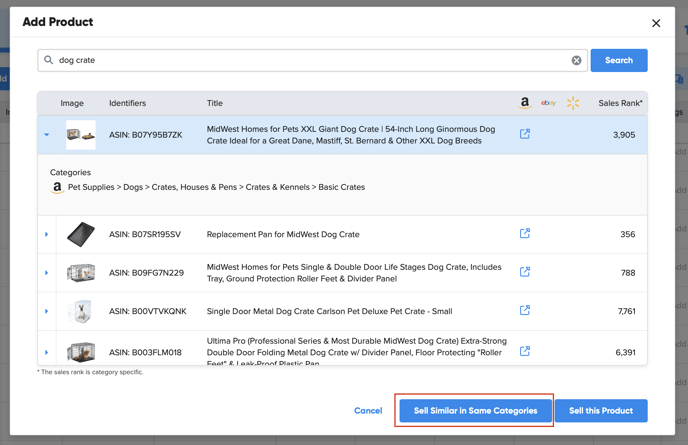688x445 pixels.
Task: Open external link for Carlson Pet Deluxe crate
Action: pyautogui.click(x=524, y=310)
